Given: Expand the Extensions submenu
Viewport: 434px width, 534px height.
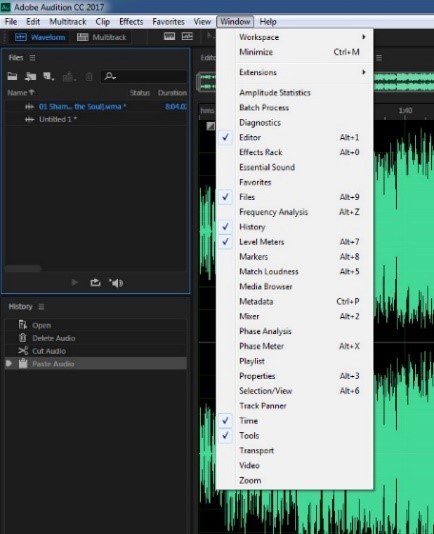Looking at the screenshot, I should 294,72.
